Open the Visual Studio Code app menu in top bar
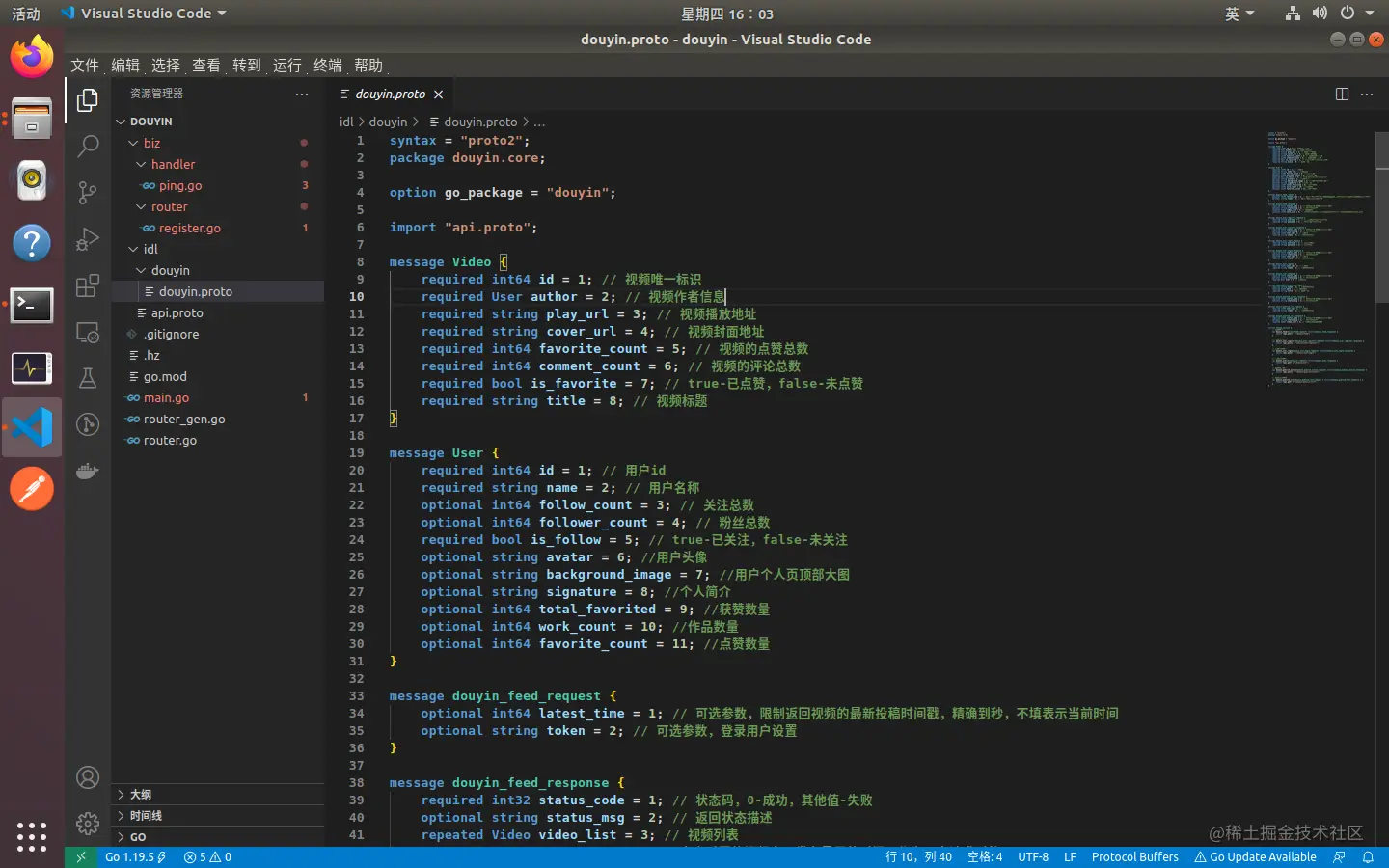Viewport: 1389px width, 868px height. [143, 14]
